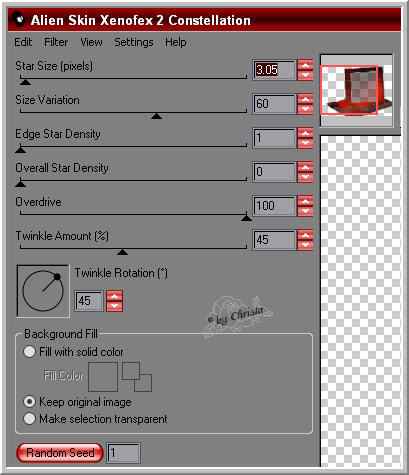Increase Star Size with up arrow

click(305, 65)
